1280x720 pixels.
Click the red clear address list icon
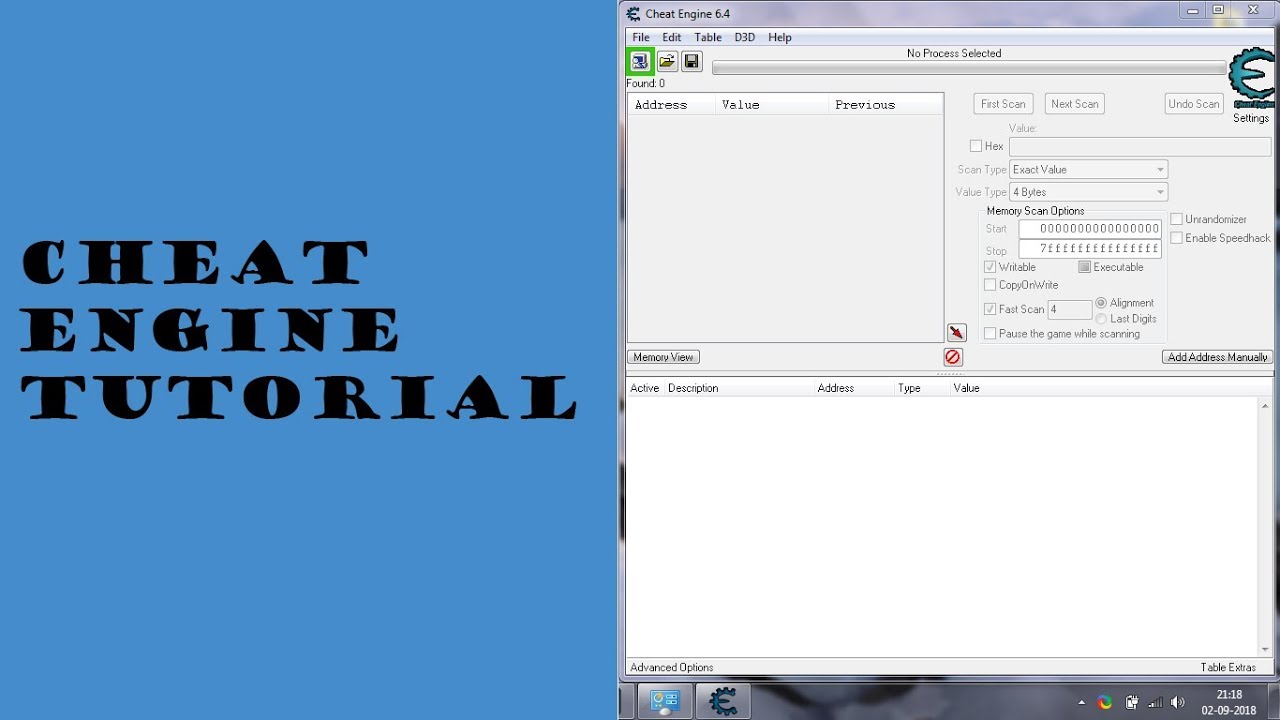coord(953,357)
